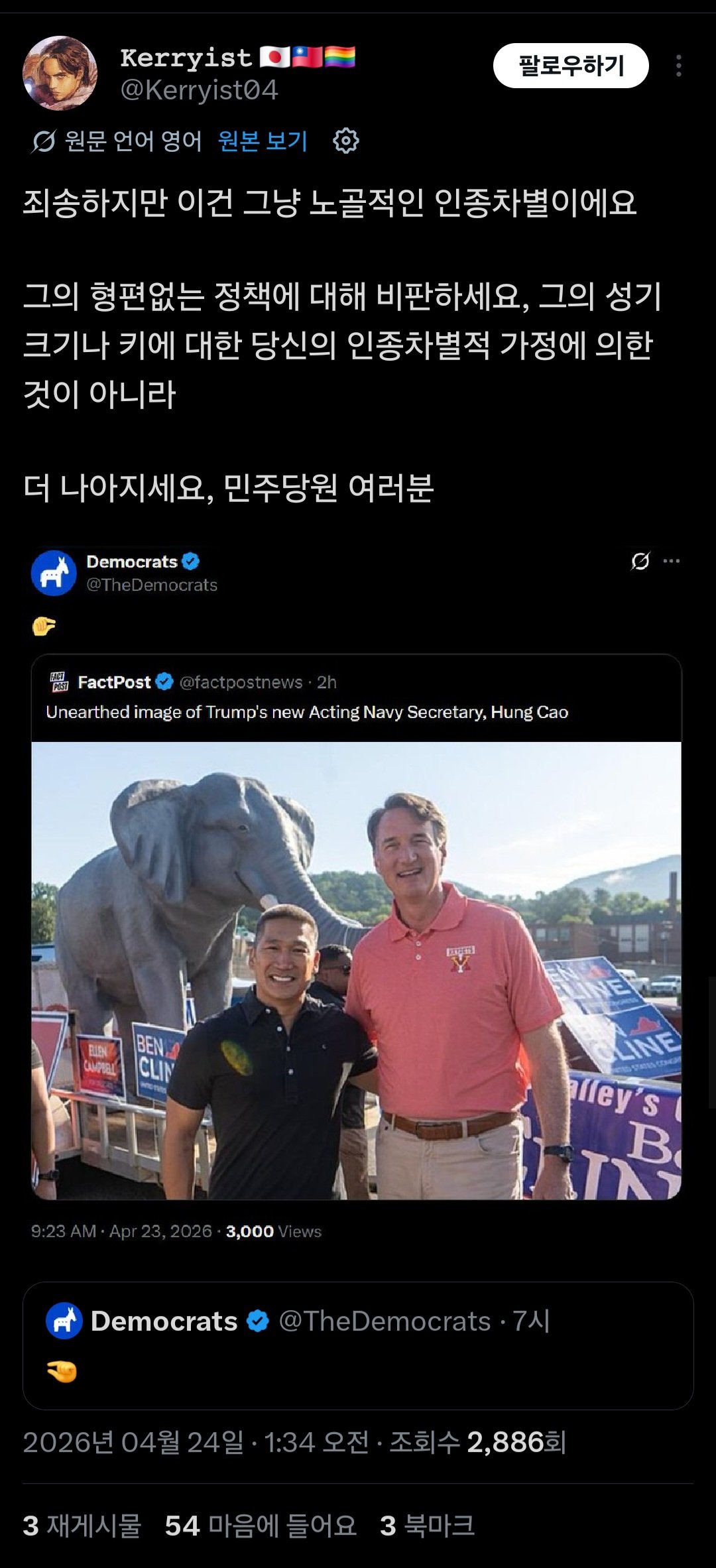
Task: Open the embedded tweet's ellipsis menu
Action: click(672, 562)
